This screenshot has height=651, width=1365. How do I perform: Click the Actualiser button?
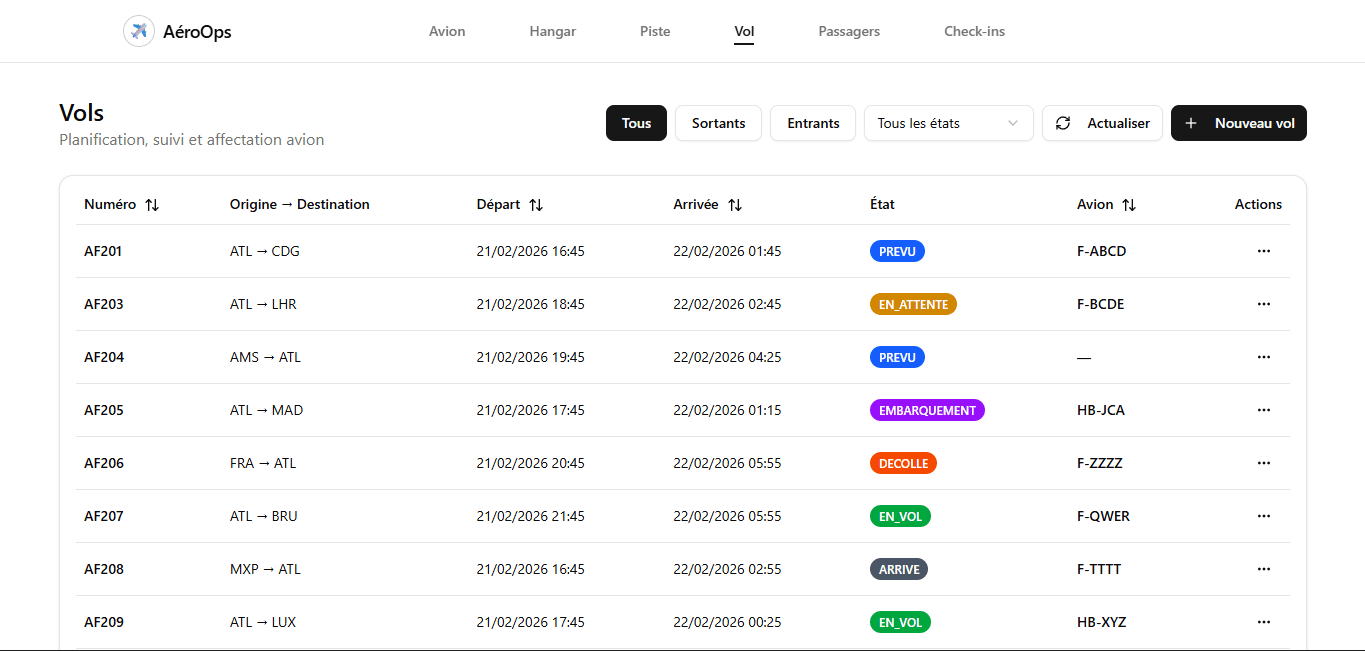pos(1102,123)
